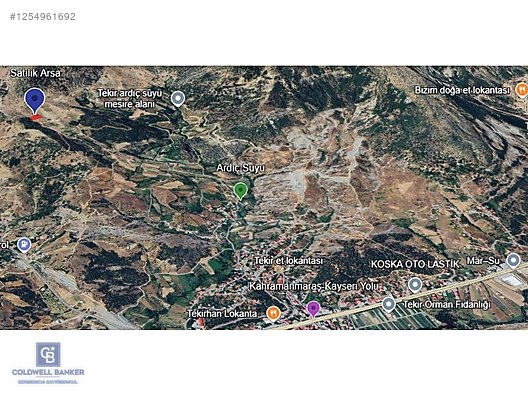The height and width of the screenshot is (396, 528).
Task: Click the listing number #1254961692
Action: (43, 16)
